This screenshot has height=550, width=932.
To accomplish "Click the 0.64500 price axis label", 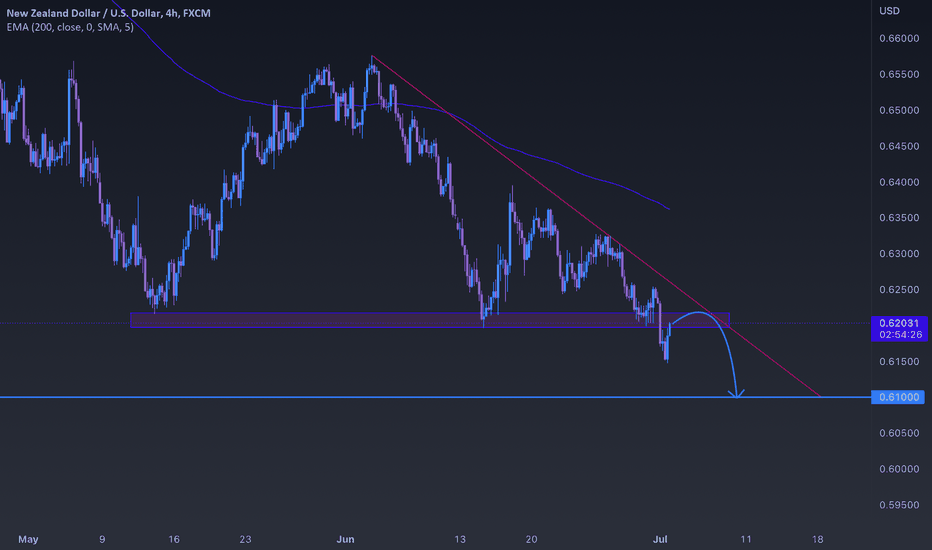I will 899,146.
